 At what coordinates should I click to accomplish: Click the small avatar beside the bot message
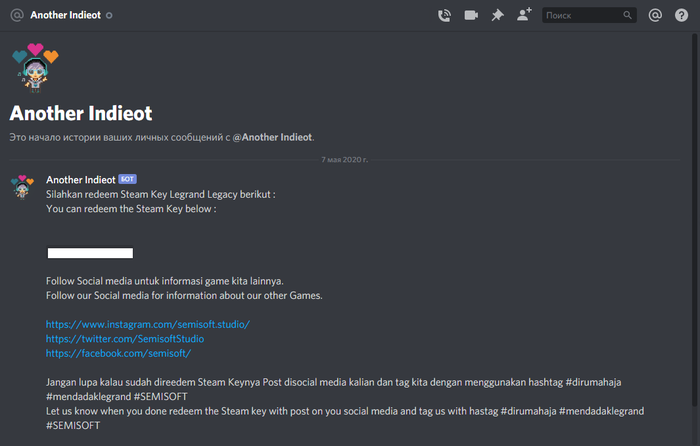point(23,187)
